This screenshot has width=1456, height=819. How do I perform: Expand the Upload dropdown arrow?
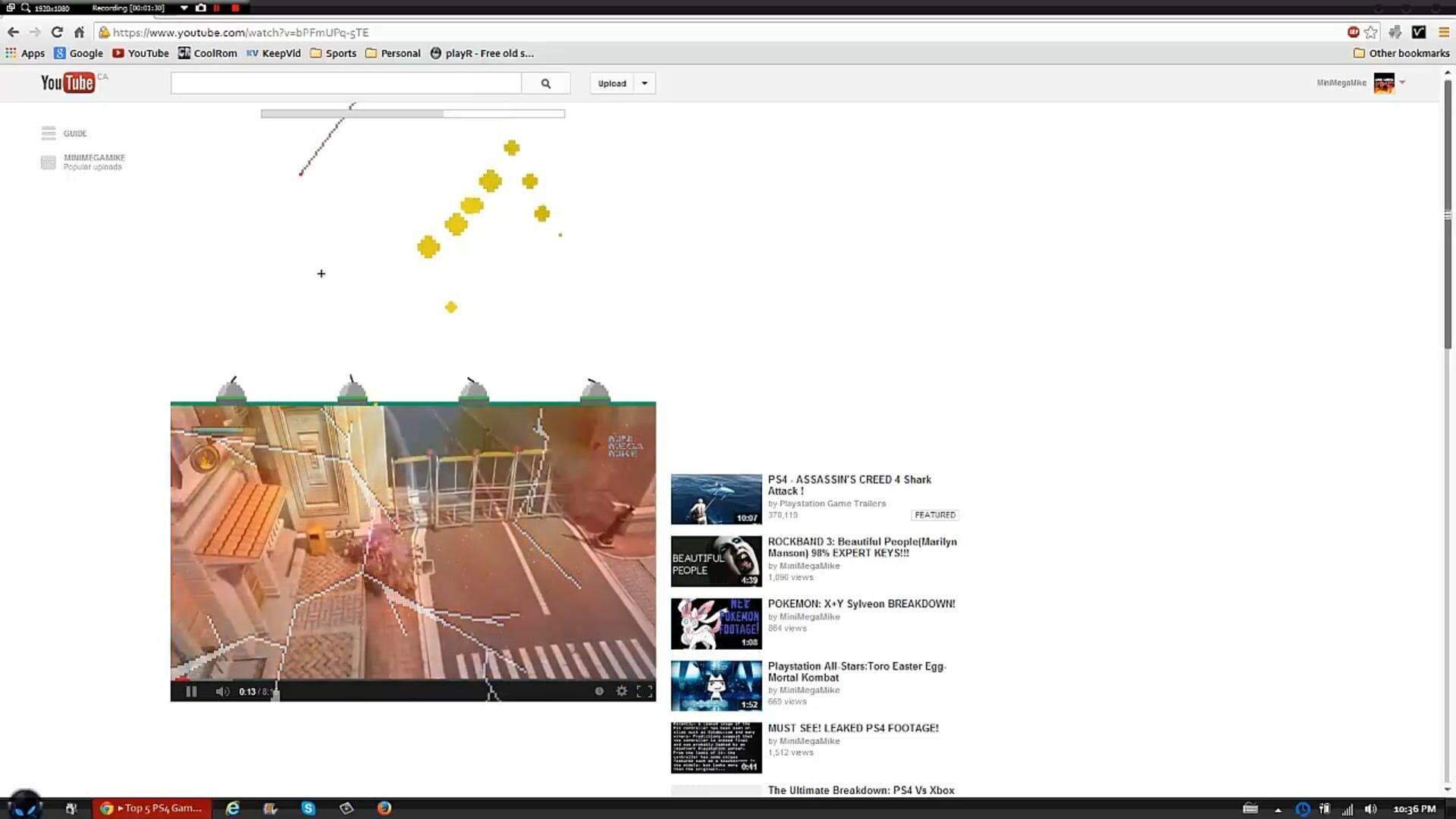644,83
